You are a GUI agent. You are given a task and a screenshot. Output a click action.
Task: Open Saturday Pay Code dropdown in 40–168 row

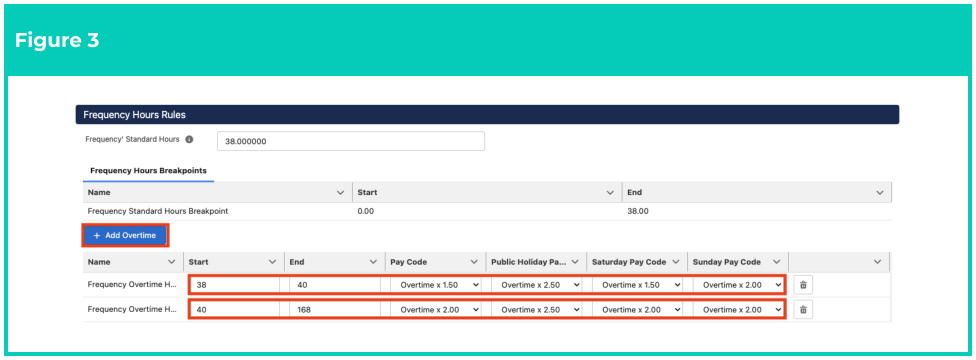click(x=637, y=309)
